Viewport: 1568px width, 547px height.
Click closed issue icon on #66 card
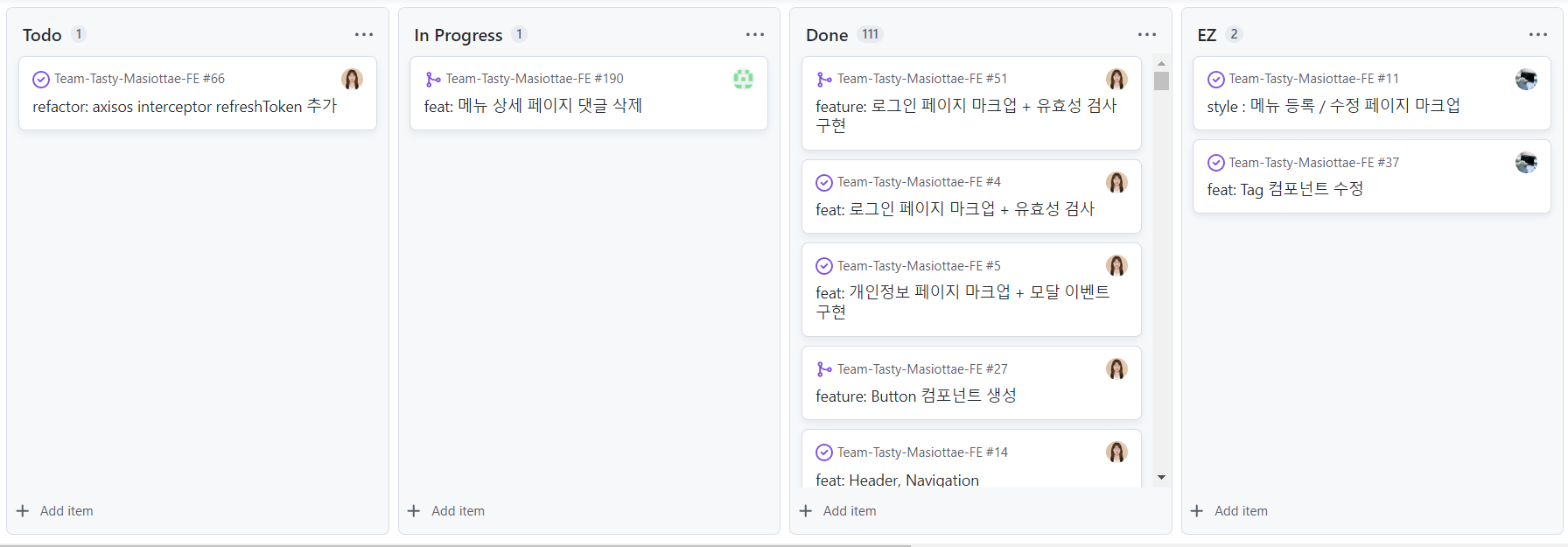coord(41,80)
